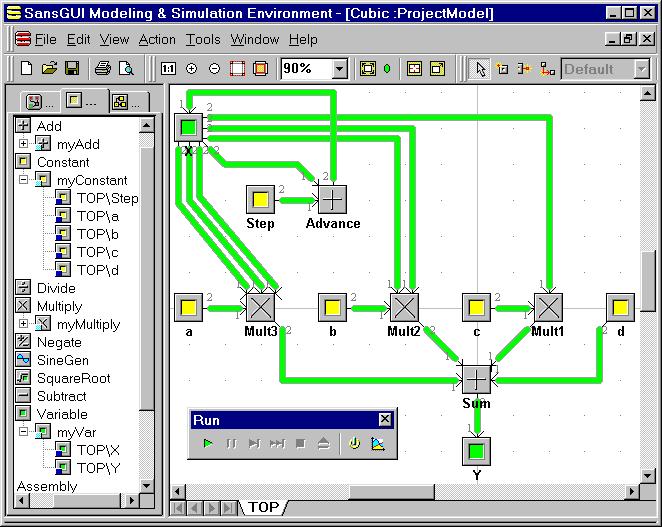Click the 1:1 actual size icon
Screen dimensions: 662x527
tap(167, 69)
